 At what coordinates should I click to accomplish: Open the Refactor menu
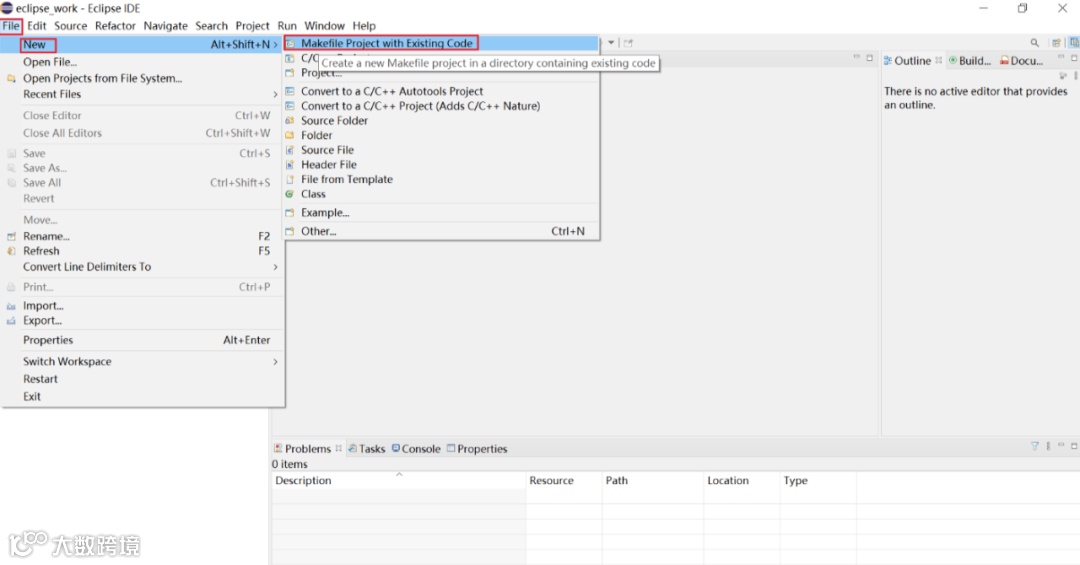point(115,26)
